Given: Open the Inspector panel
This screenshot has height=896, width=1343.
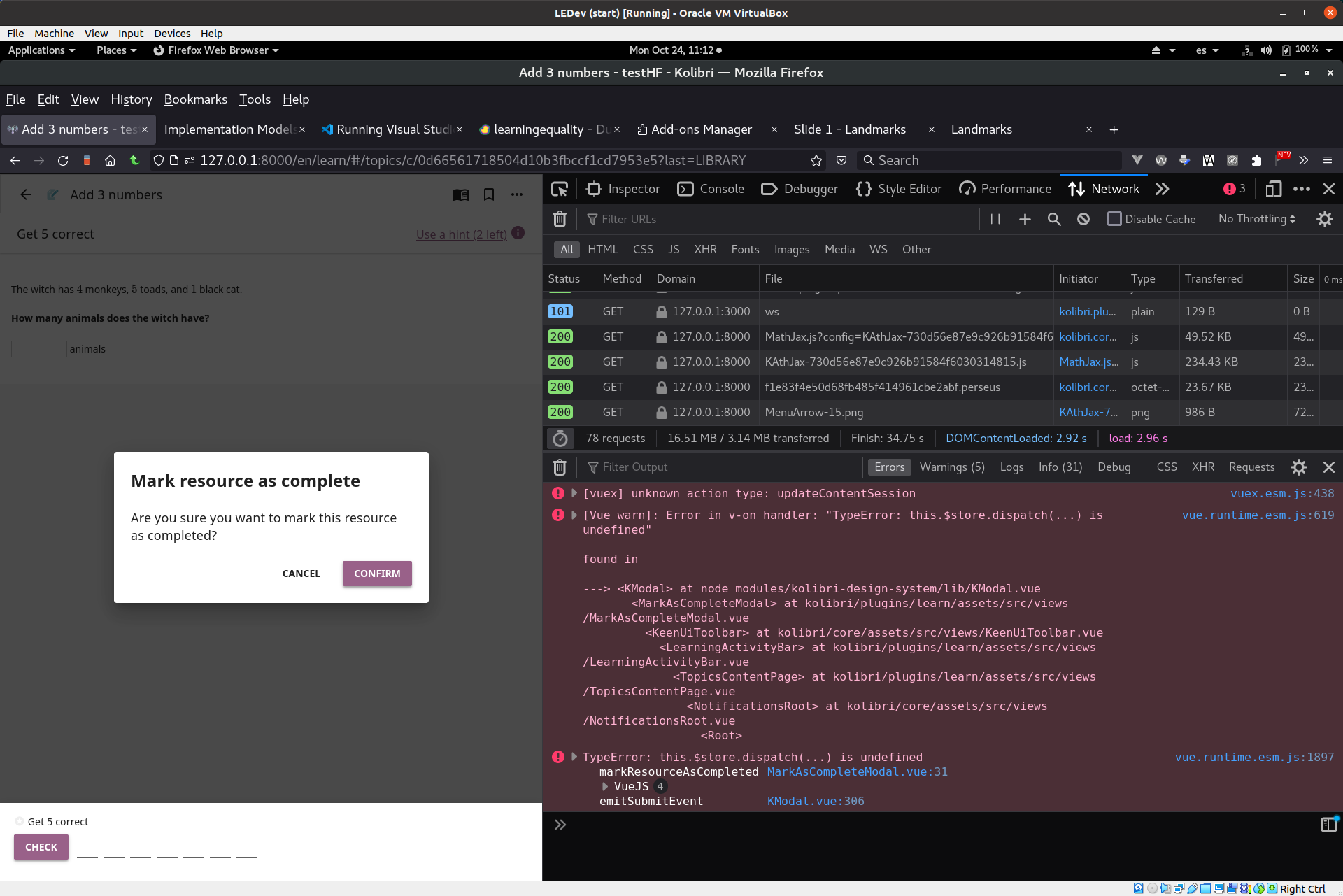Looking at the screenshot, I should tap(622, 188).
